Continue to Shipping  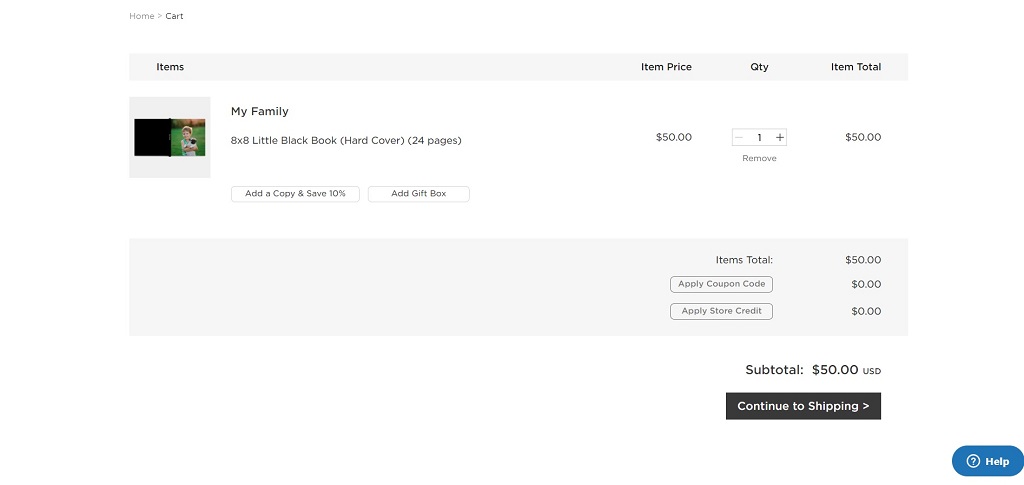click(803, 406)
